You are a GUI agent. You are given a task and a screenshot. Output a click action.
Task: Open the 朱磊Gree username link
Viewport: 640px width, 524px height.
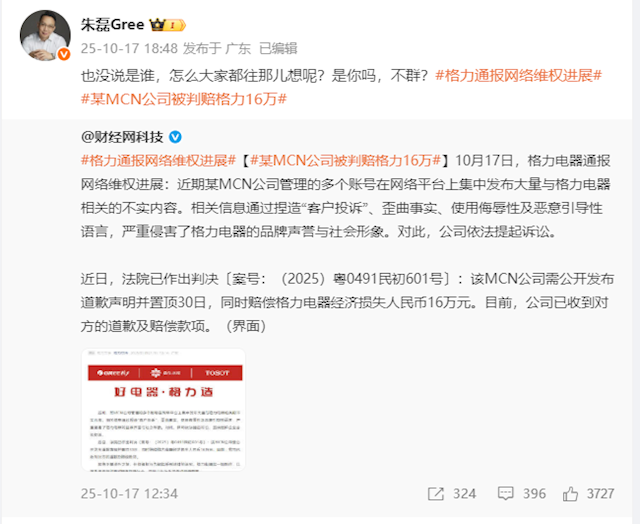tap(112, 25)
